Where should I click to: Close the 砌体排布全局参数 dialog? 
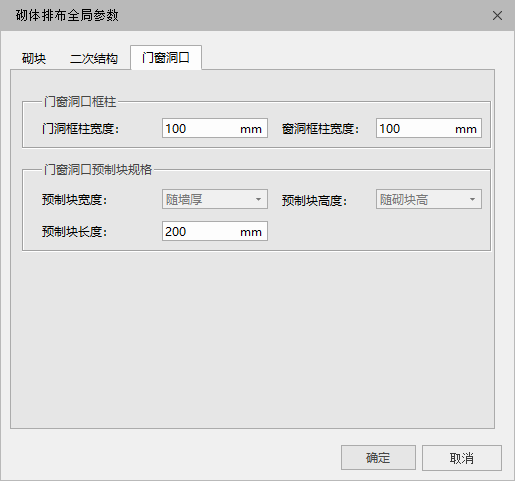click(x=497, y=16)
